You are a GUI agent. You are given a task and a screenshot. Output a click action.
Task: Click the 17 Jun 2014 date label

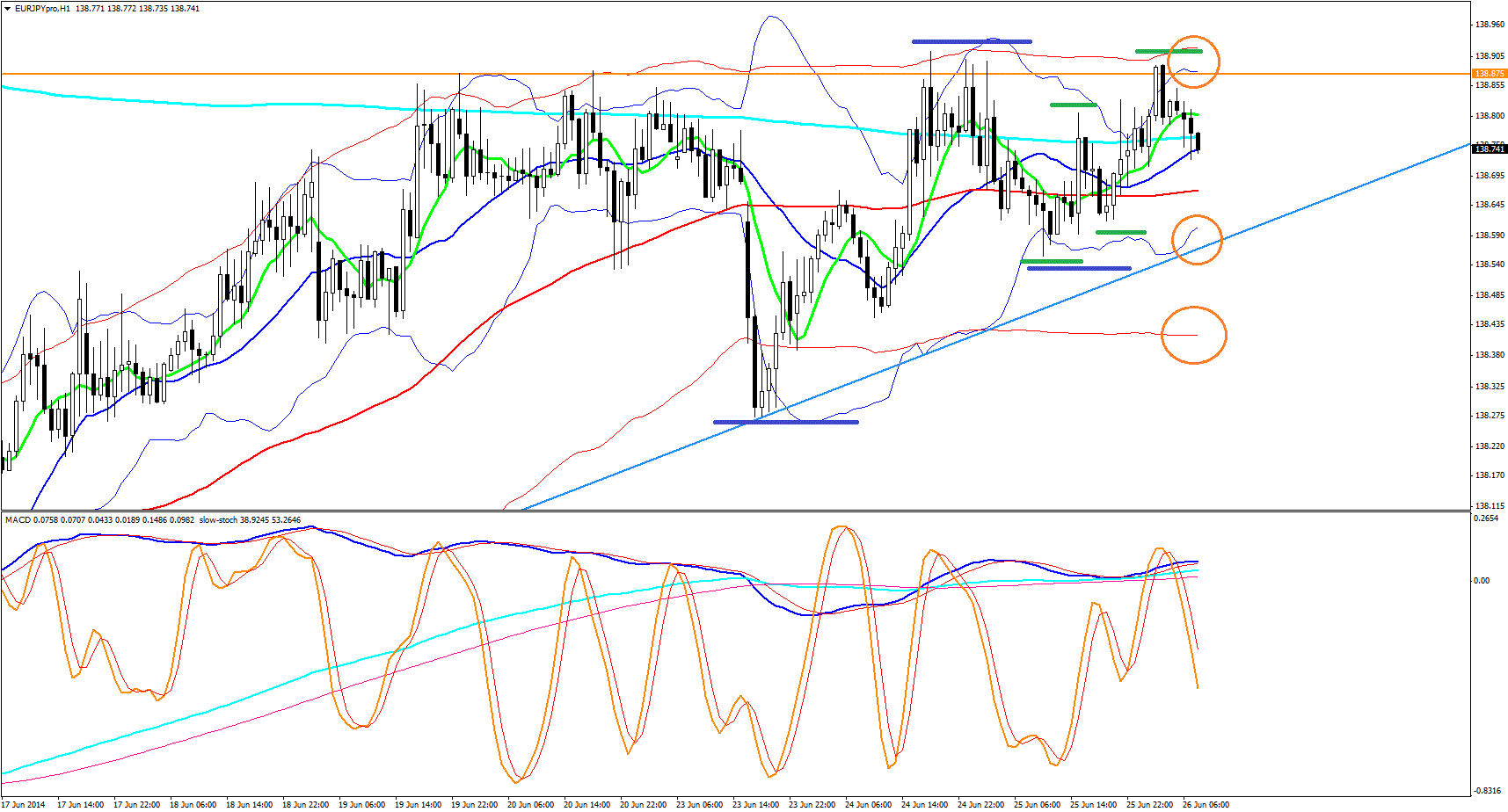[x=24, y=804]
